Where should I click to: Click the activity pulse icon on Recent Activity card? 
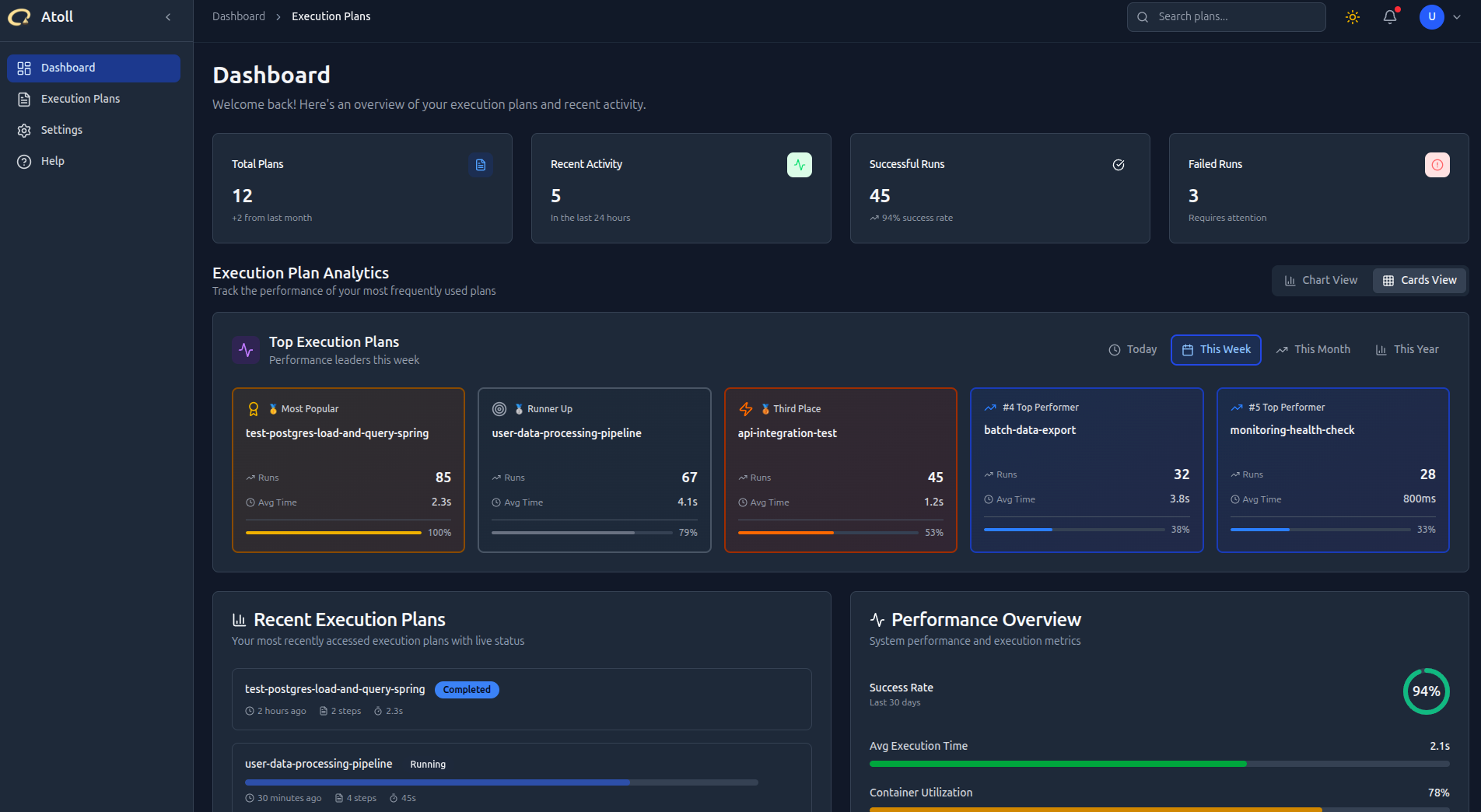[799, 165]
